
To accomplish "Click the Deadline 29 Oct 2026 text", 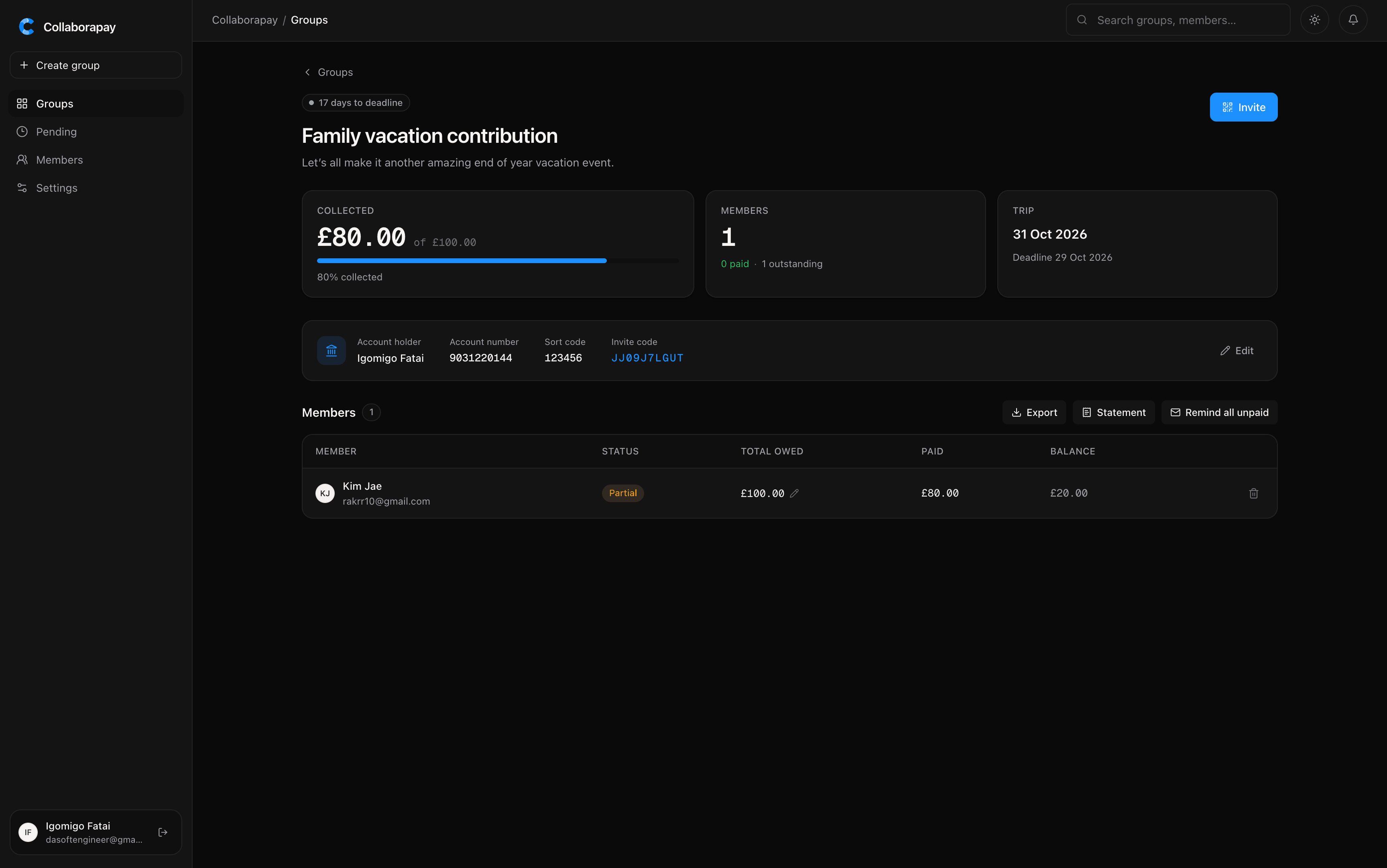I will tap(1062, 258).
